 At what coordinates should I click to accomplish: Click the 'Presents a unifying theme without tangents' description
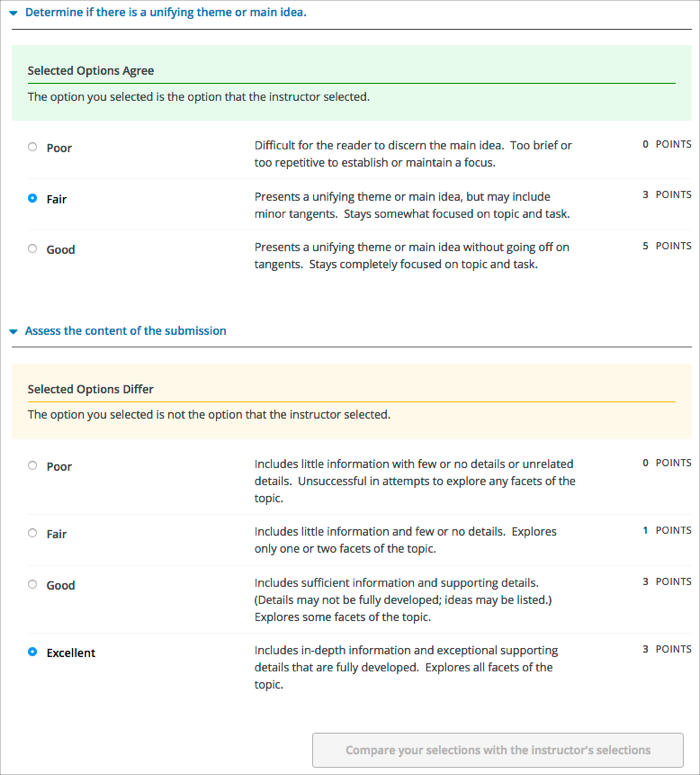411,256
